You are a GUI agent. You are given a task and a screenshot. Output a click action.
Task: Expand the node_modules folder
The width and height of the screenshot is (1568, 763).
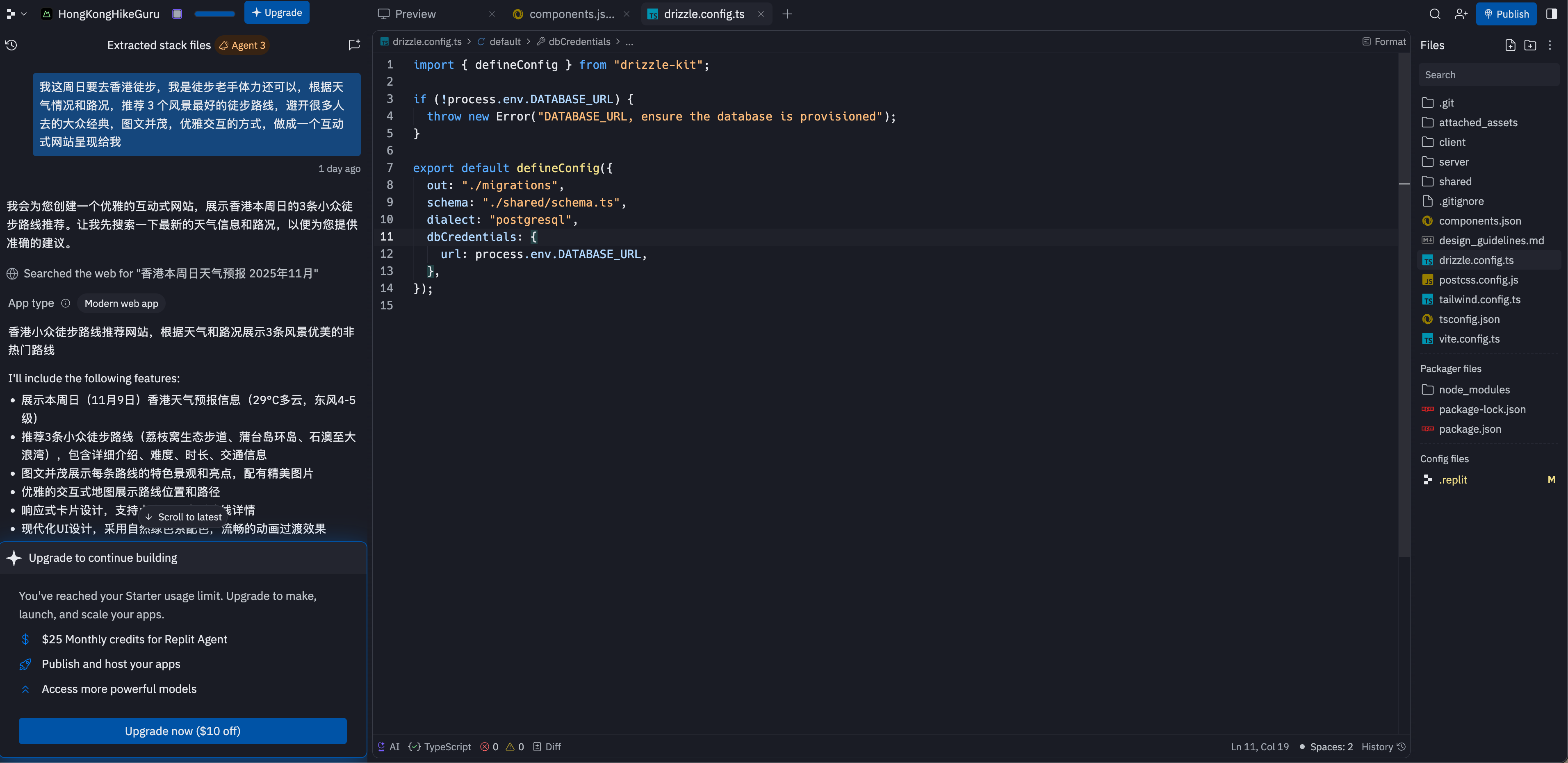pos(1474,389)
